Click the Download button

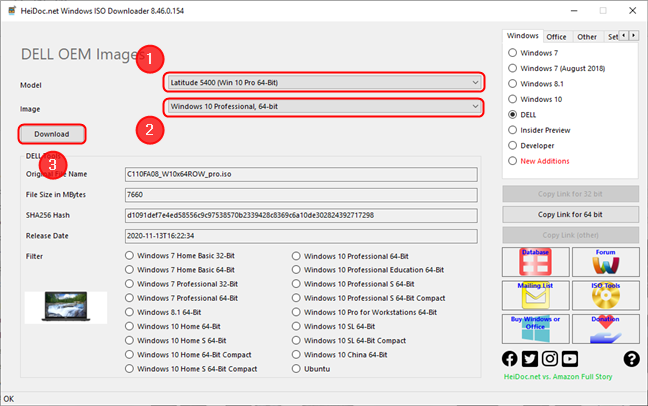click(52, 134)
